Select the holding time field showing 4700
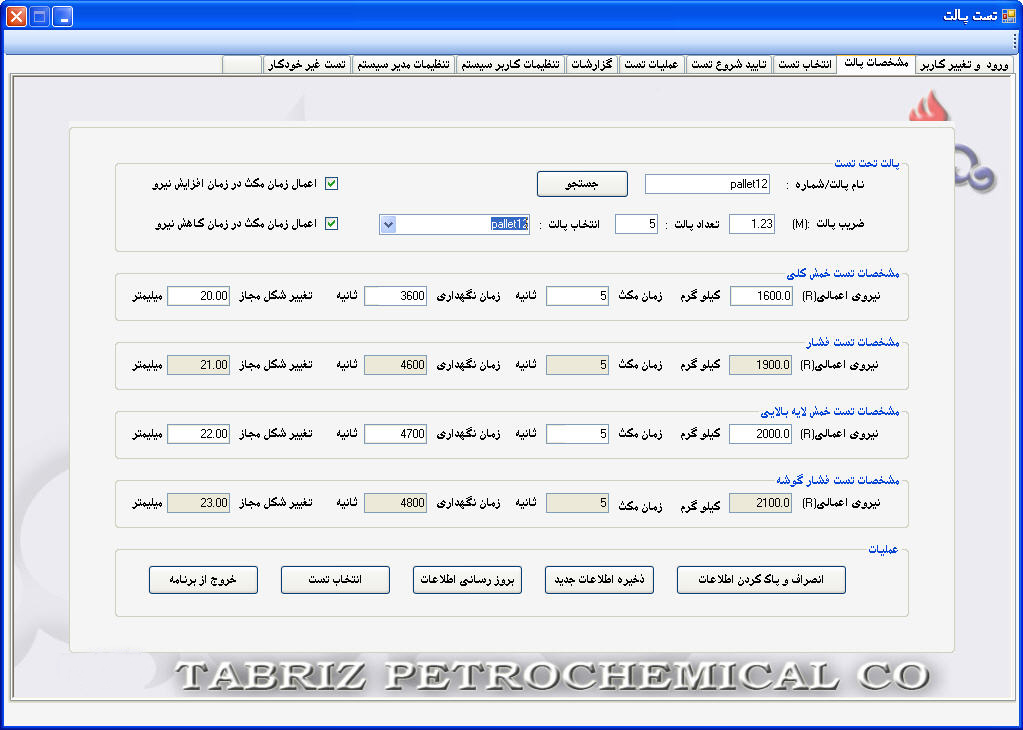 pos(395,434)
